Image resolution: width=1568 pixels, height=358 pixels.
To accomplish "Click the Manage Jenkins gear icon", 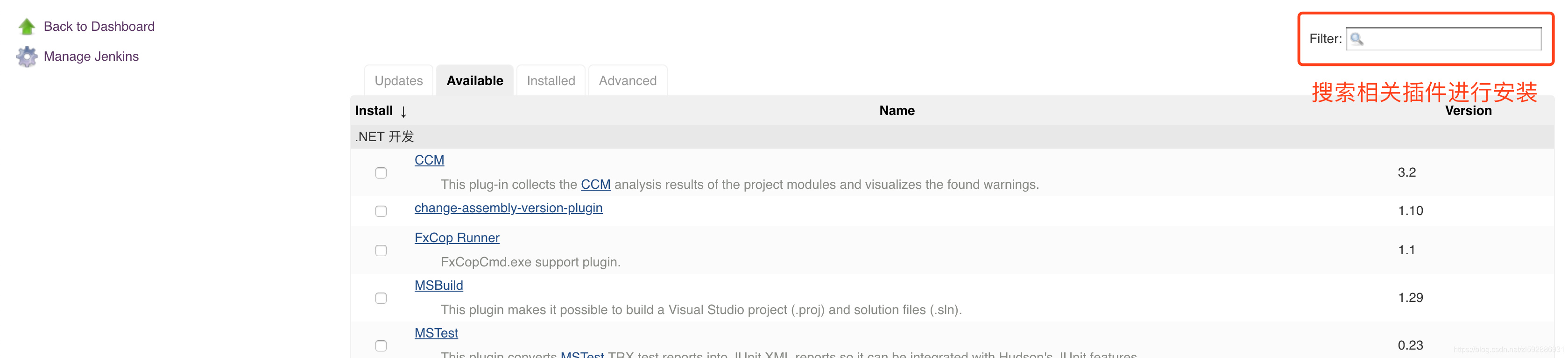I will pos(27,57).
